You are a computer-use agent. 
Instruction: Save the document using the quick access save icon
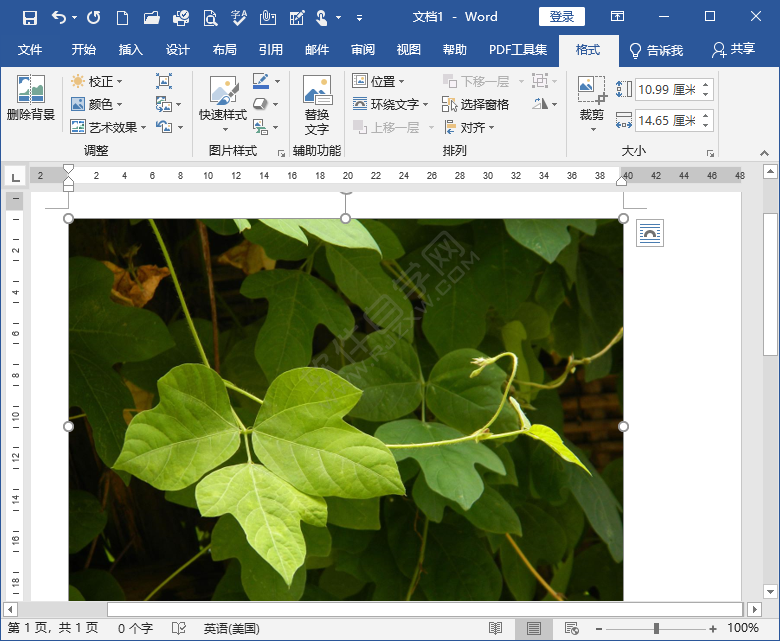[x=29, y=17]
